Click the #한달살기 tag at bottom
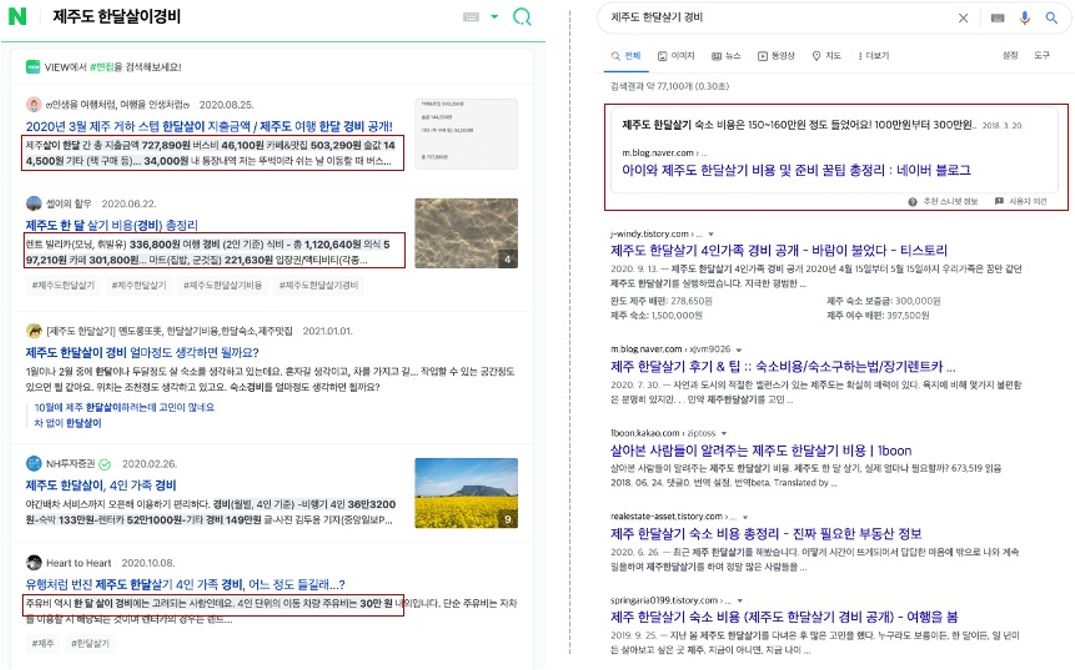Viewport: 1075px width, 670px height. coord(90,643)
